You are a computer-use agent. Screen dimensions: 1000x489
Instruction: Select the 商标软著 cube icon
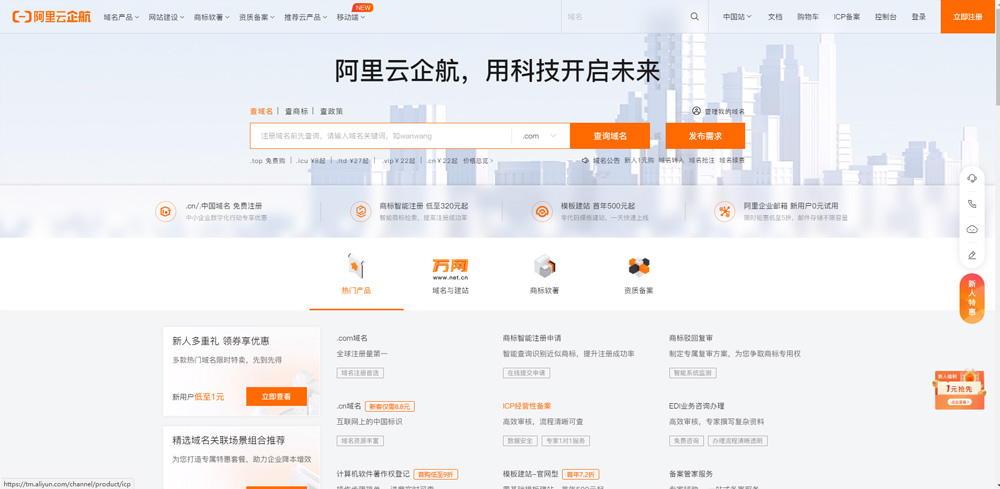(x=545, y=266)
